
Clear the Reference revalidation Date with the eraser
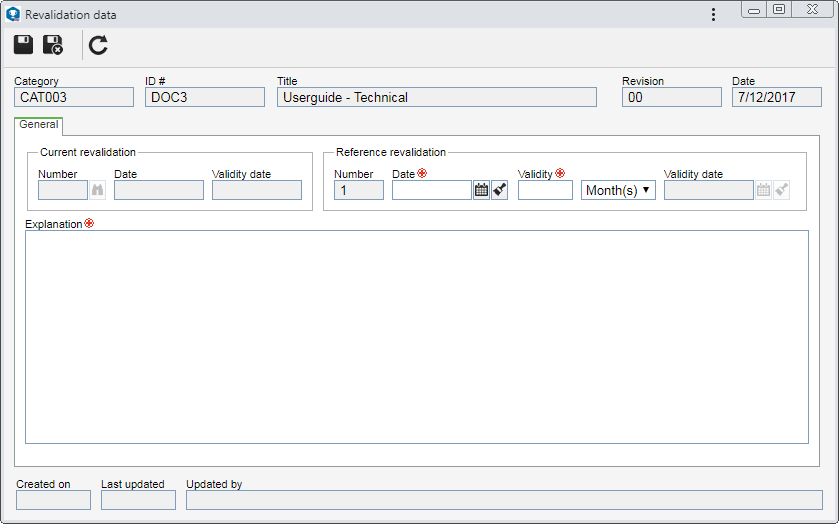(x=499, y=190)
